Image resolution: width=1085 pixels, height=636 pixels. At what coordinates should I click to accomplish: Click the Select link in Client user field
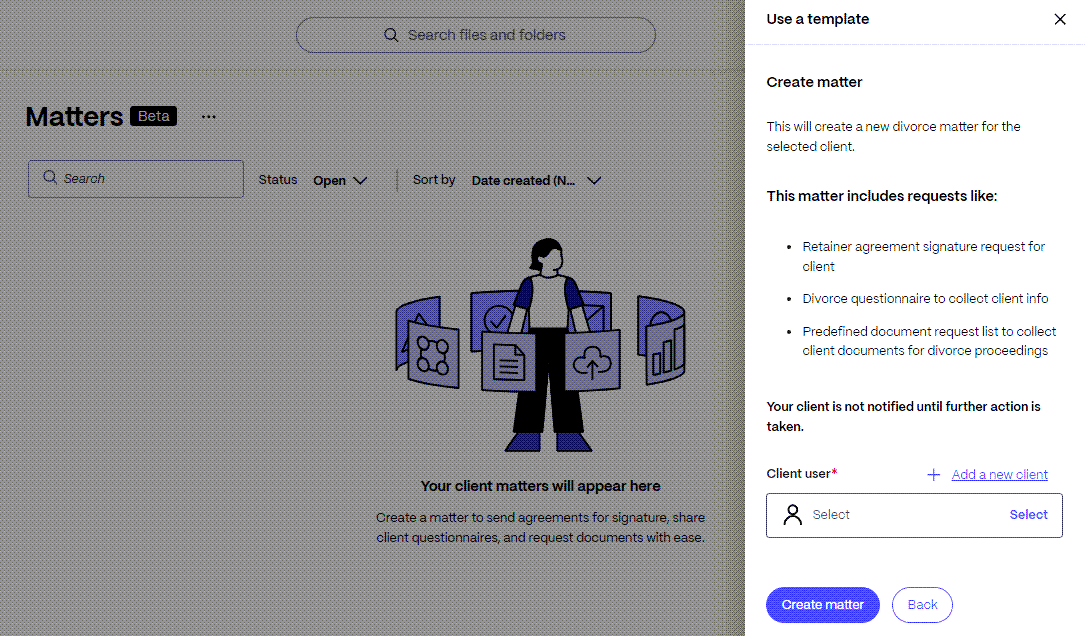(x=1028, y=515)
